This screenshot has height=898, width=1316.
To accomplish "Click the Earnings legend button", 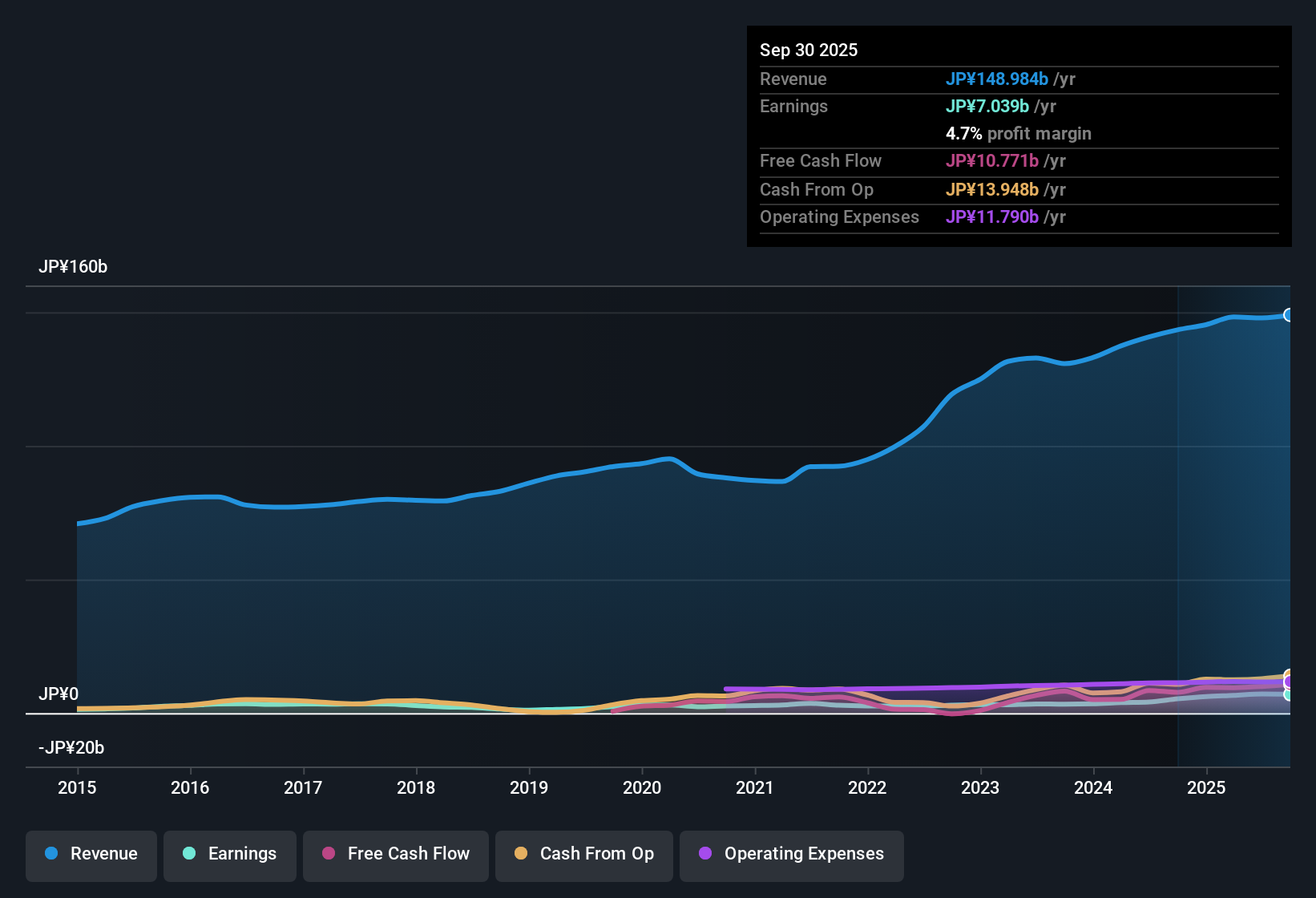I will 229,854.
